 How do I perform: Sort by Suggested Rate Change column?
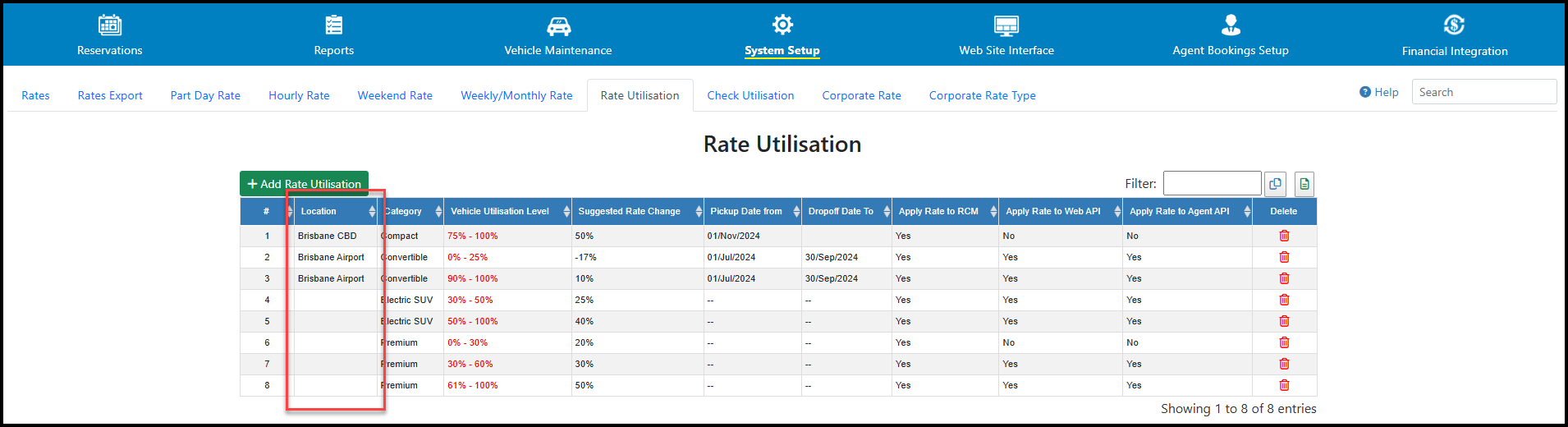[x=637, y=211]
